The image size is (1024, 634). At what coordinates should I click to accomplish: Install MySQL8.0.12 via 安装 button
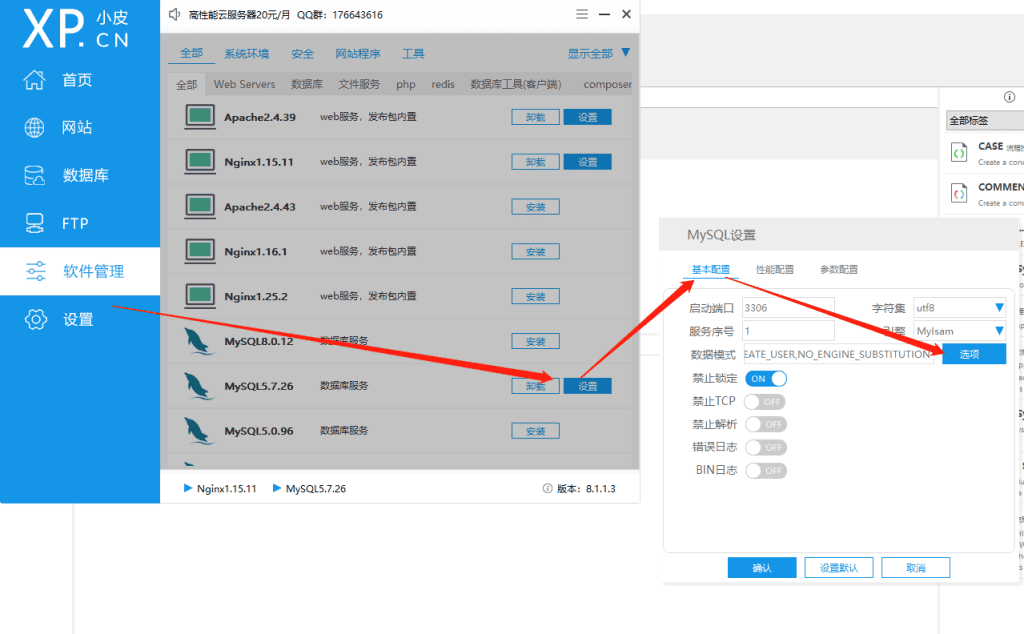(x=536, y=341)
